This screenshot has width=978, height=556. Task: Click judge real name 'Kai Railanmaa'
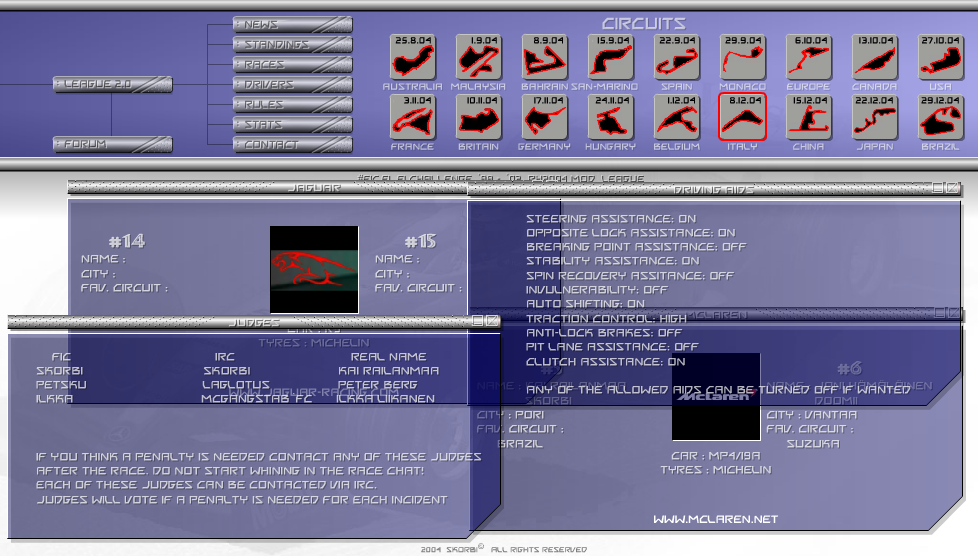tap(388, 371)
